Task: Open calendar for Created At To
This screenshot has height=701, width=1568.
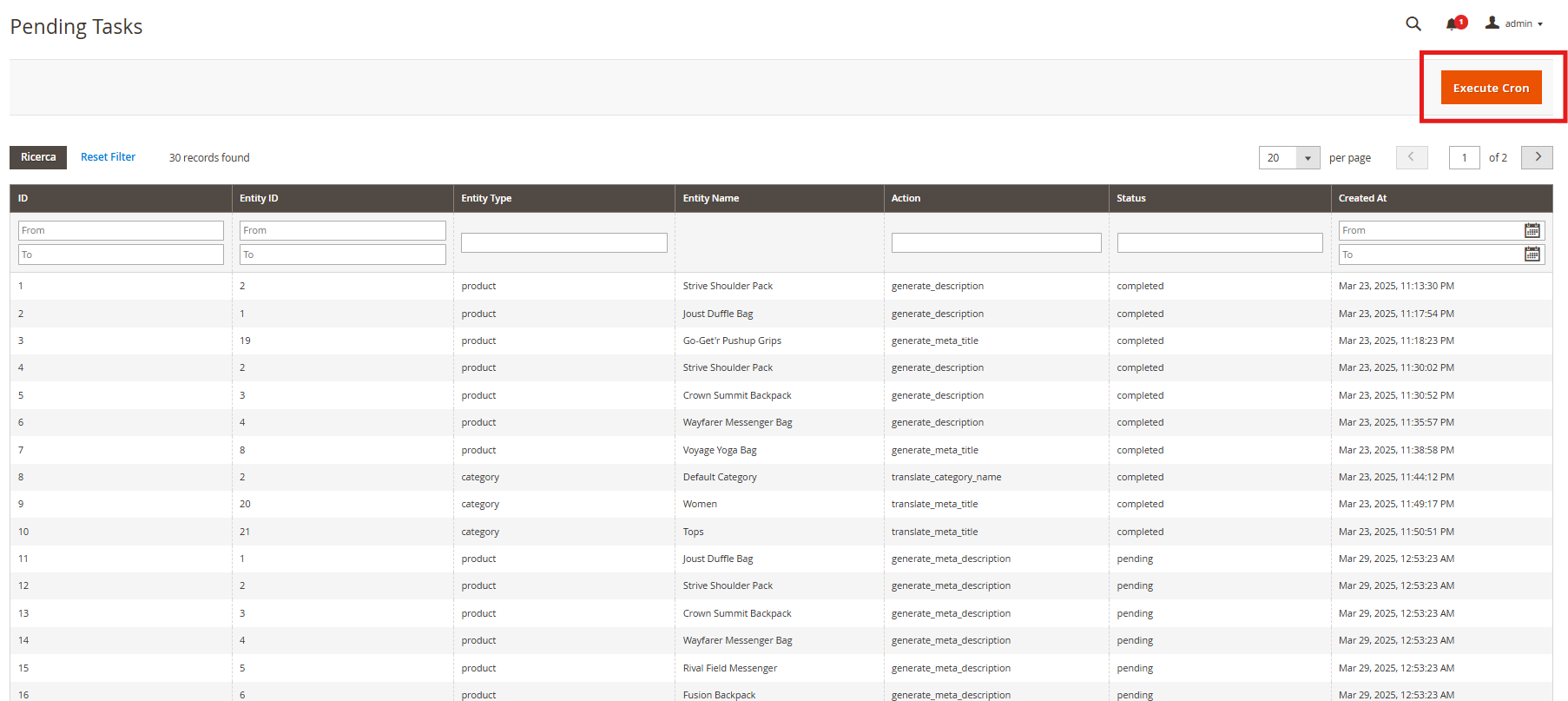Action: pos(1532,255)
